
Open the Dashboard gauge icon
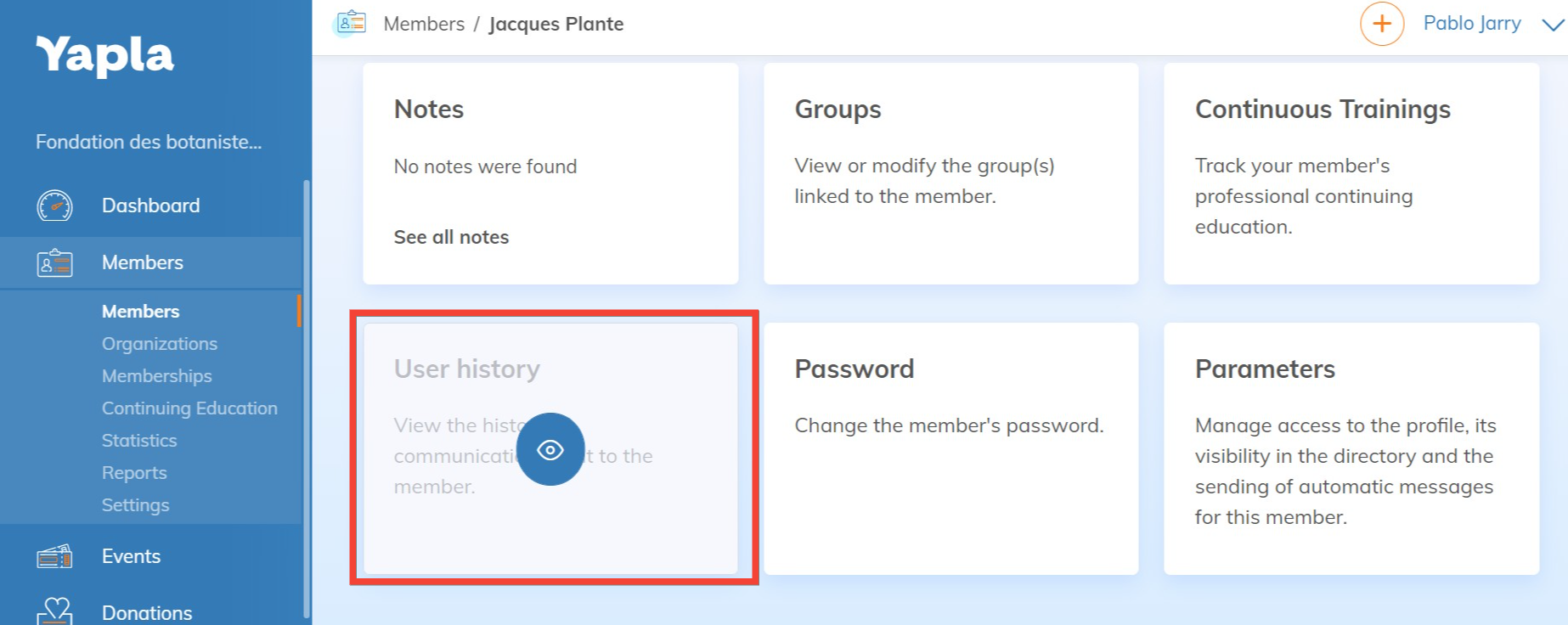click(55, 206)
